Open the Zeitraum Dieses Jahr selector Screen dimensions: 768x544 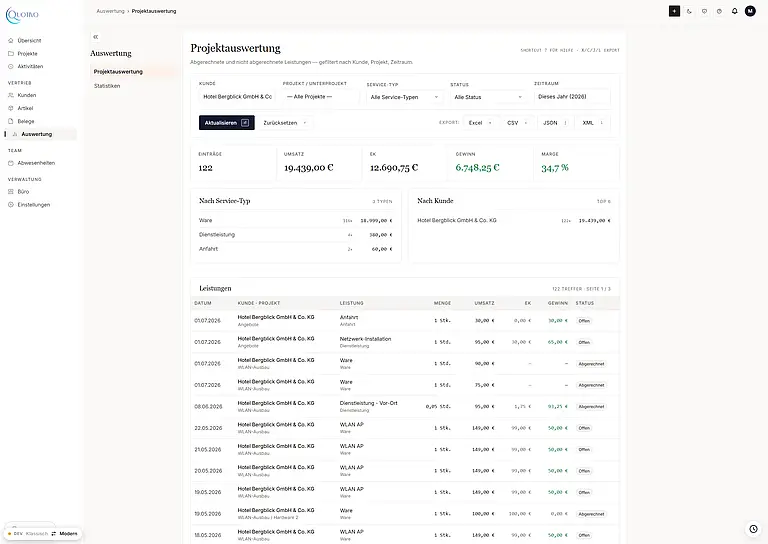pos(572,96)
